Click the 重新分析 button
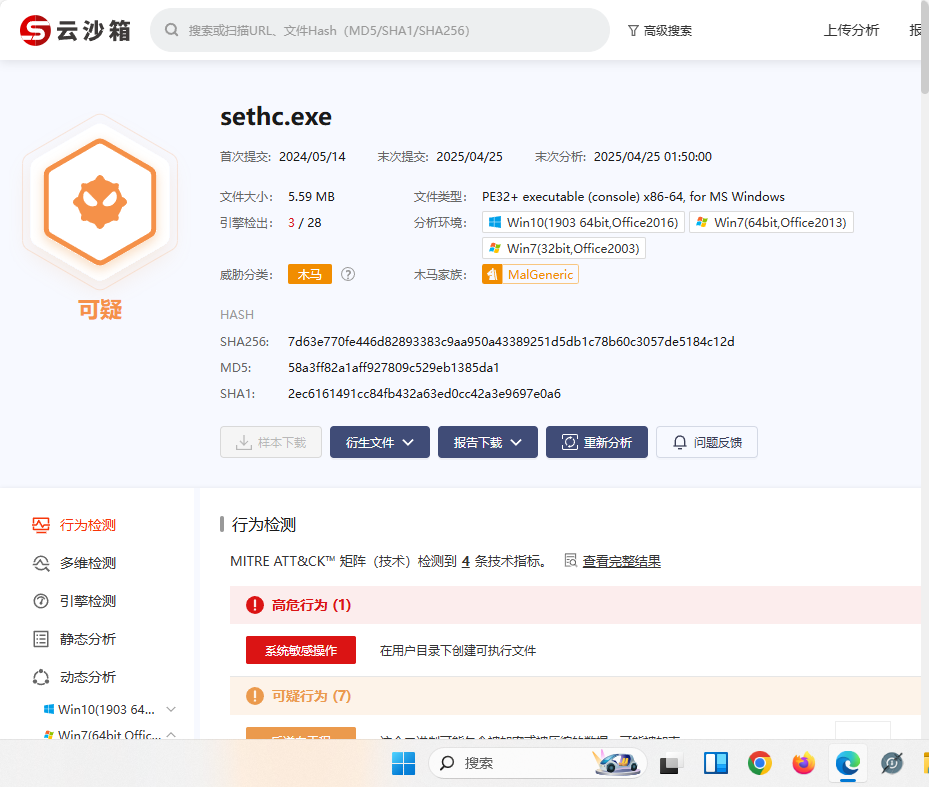929x787 pixels. coord(596,442)
